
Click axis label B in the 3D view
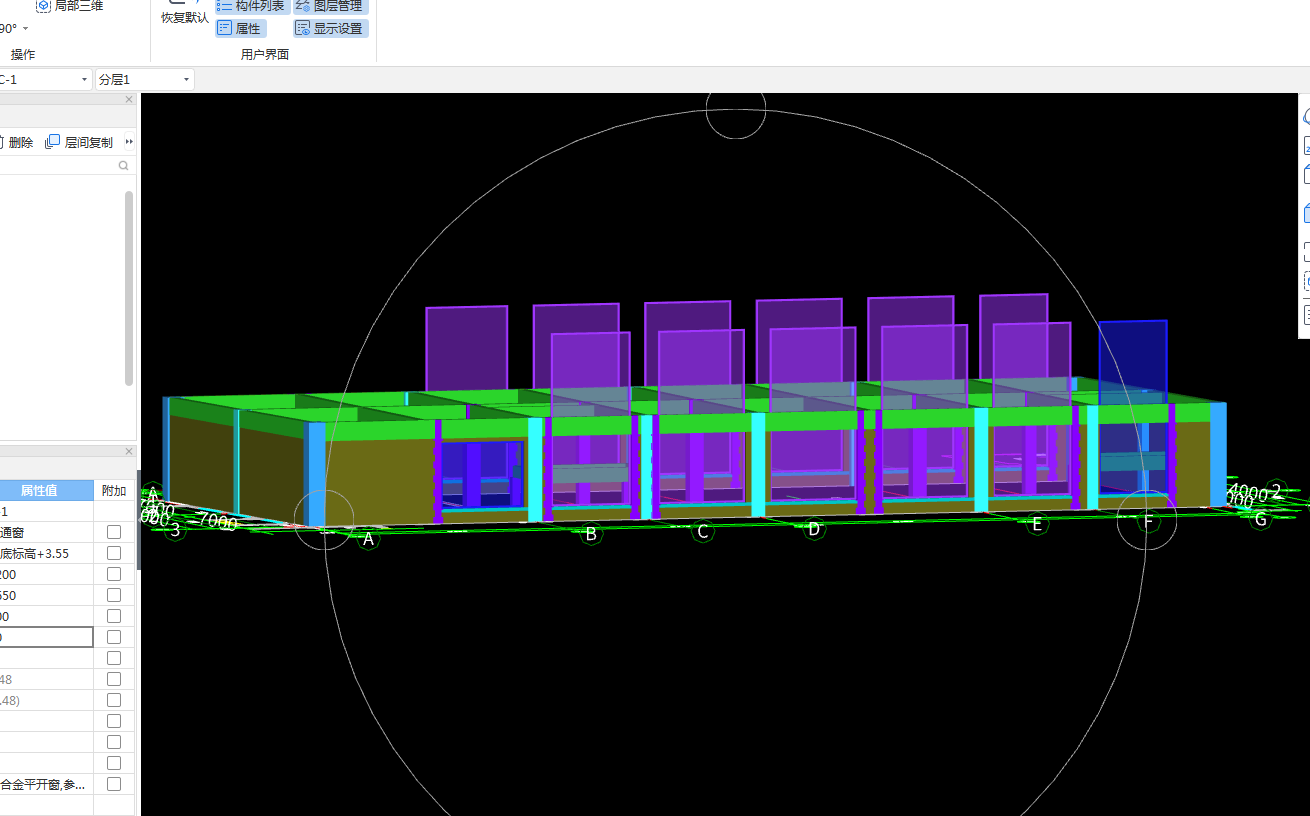[x=591, y=534]
